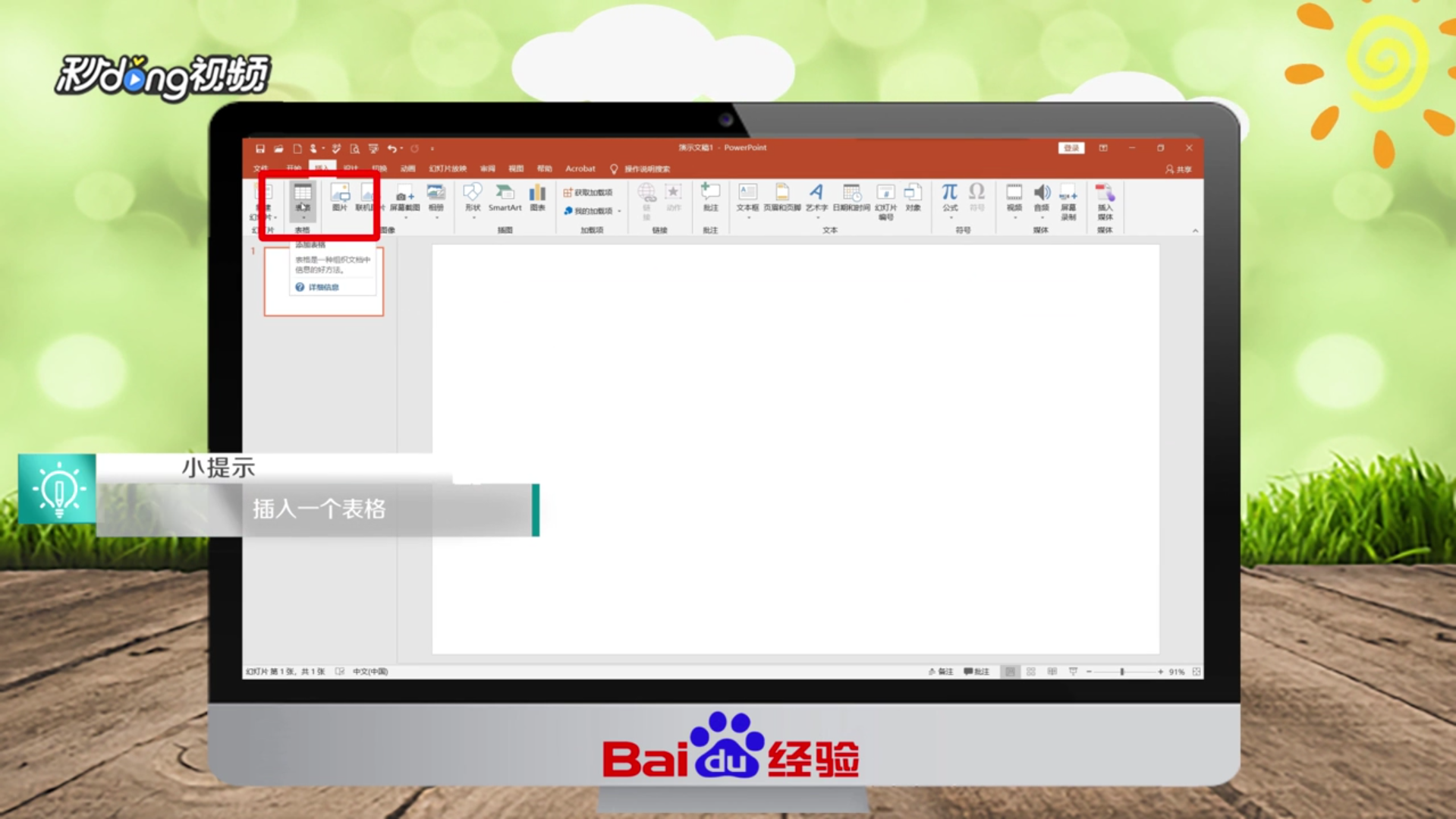Switch to the 切换 (Transitions) tab
Screen dimensions: 1456x819
tap(380, 169)
